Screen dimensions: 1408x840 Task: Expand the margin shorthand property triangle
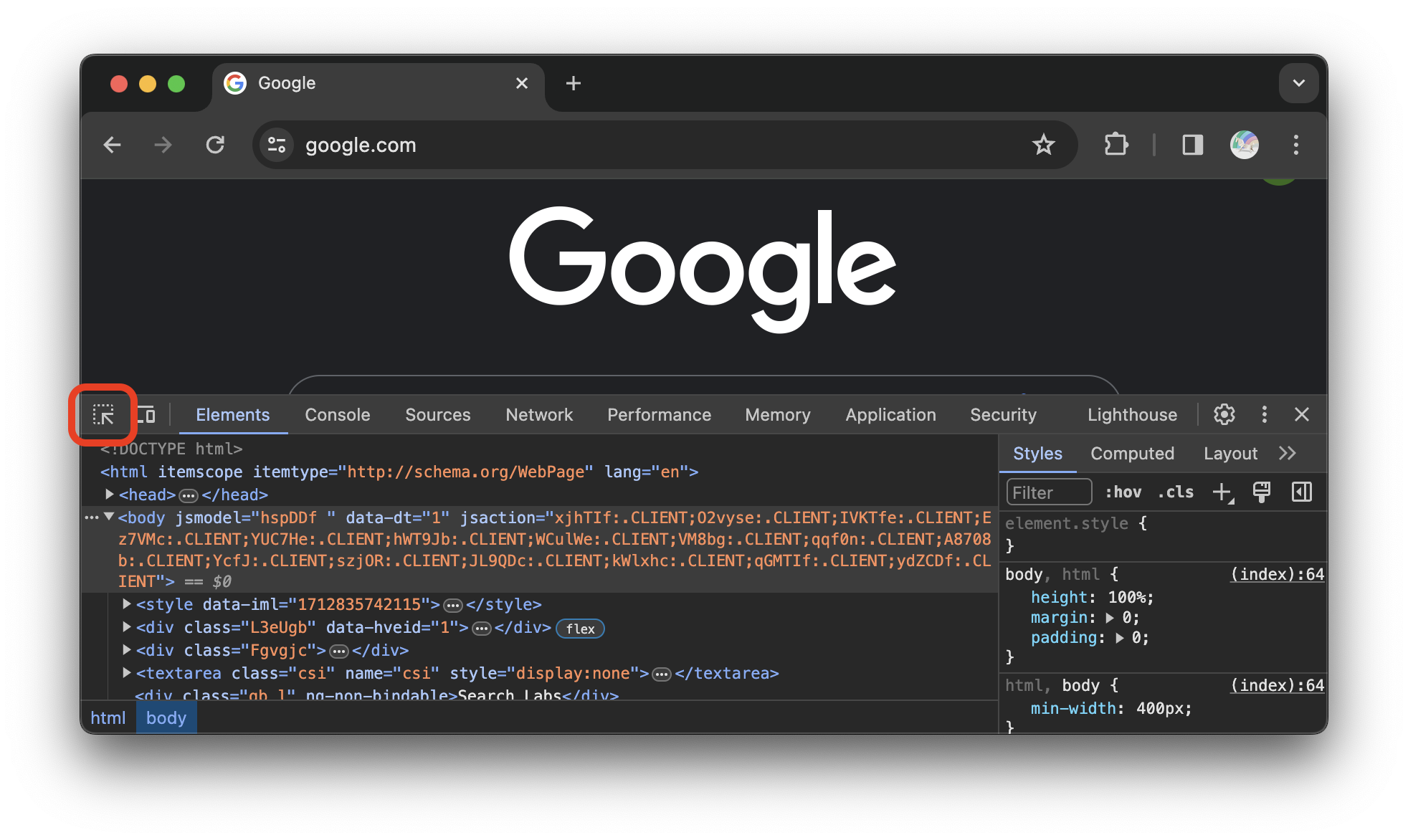1110,617
